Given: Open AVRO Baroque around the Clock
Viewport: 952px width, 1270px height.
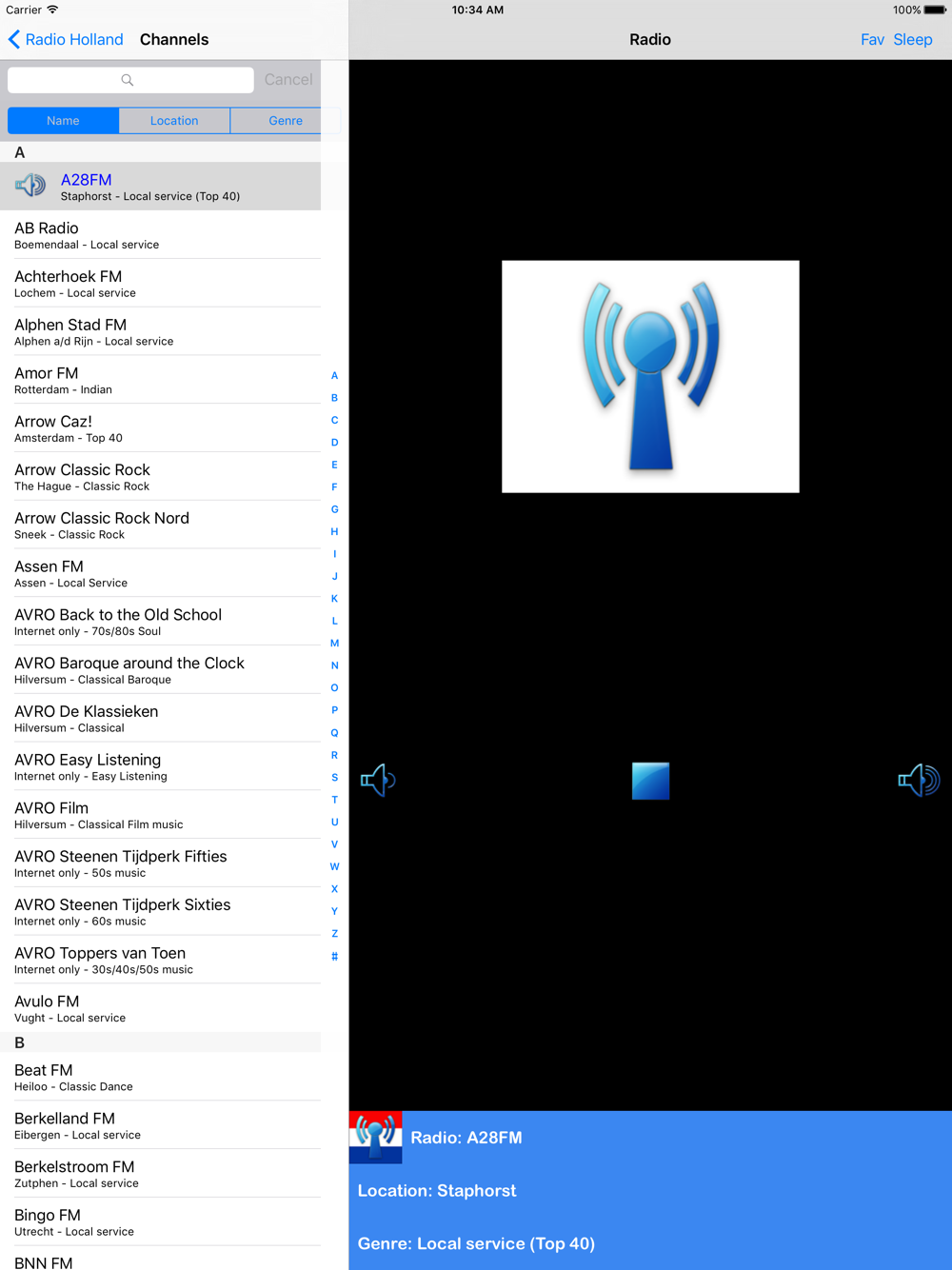Looking at the screenshot, I should pyautogui.click(x=160, y=669).
